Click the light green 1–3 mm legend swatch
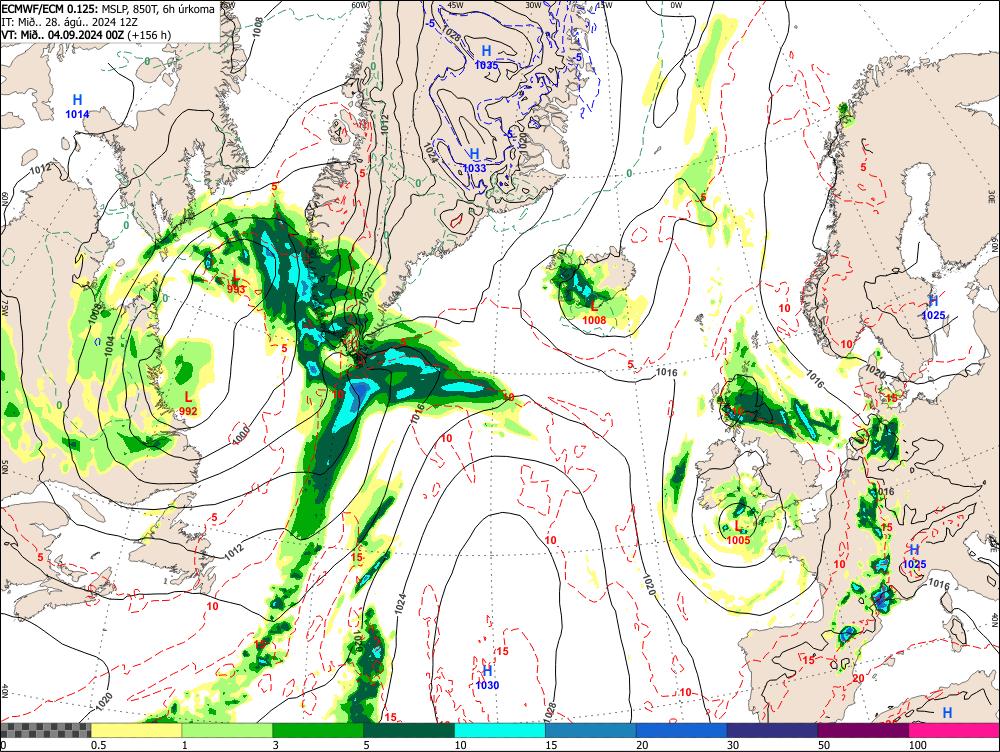Screen dimensions: 1000x752 (227, 730)
